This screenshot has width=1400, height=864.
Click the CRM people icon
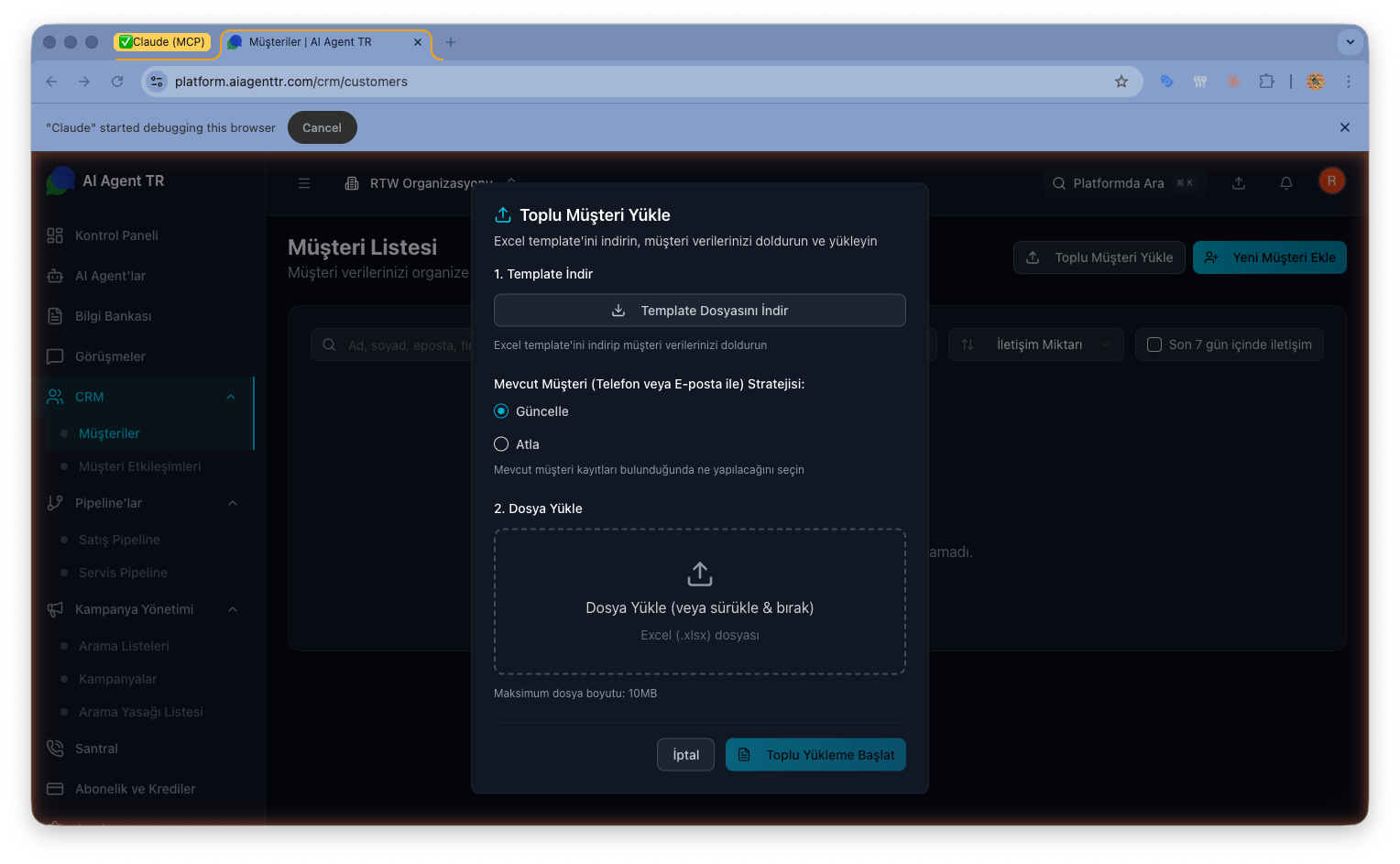55,397
